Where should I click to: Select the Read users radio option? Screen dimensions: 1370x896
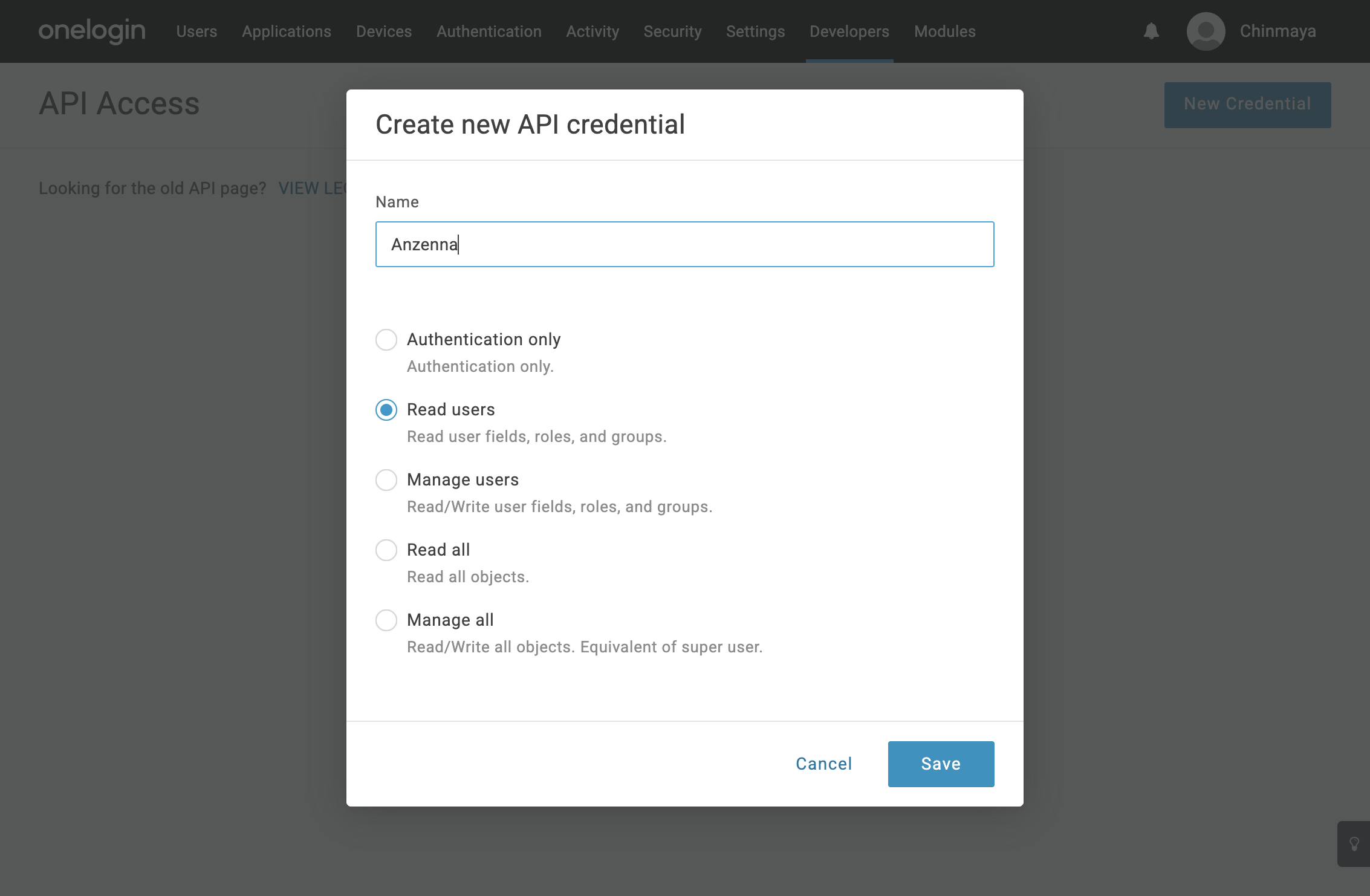(x=386, y=410)
